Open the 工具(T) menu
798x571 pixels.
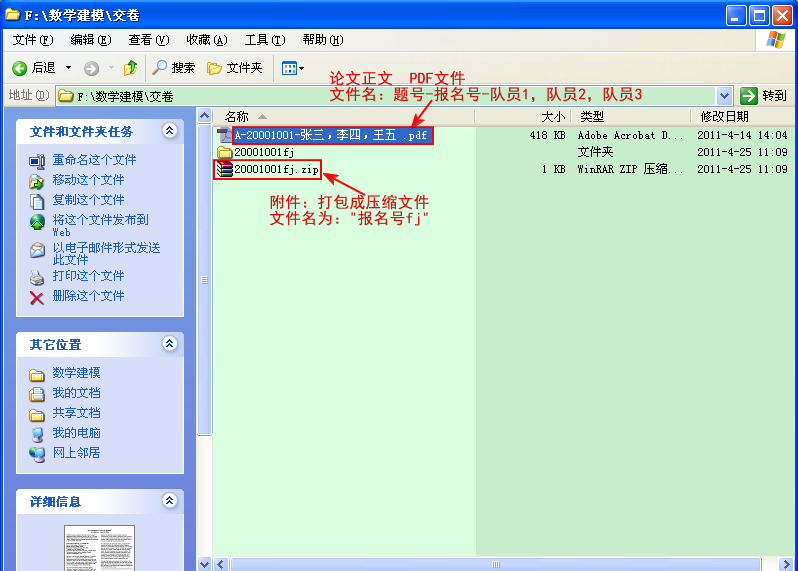[264, 40]
